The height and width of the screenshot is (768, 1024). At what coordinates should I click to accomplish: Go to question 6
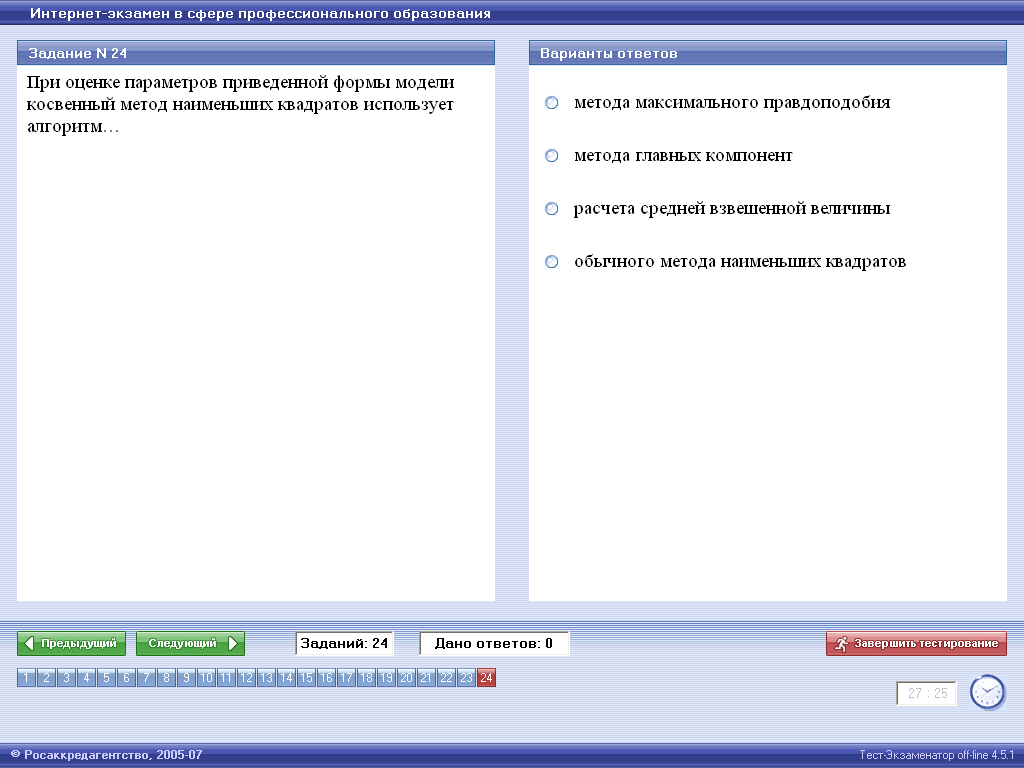pyautogui.click(x=126, y=678)
